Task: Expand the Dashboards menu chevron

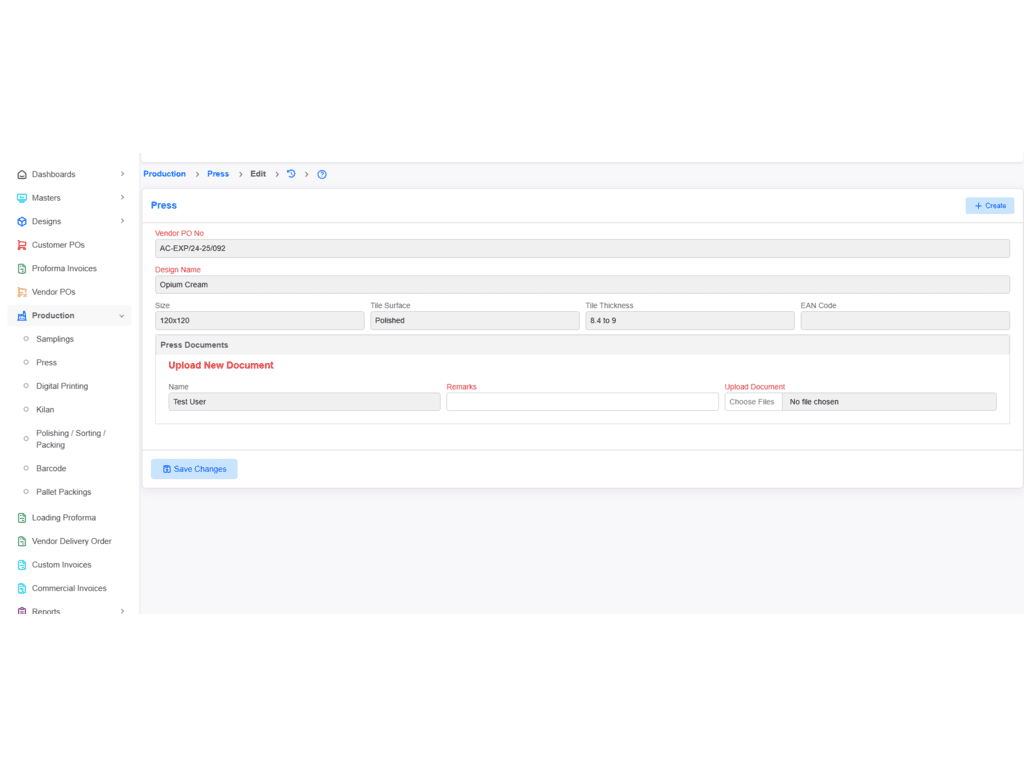Action: point(122,174)
